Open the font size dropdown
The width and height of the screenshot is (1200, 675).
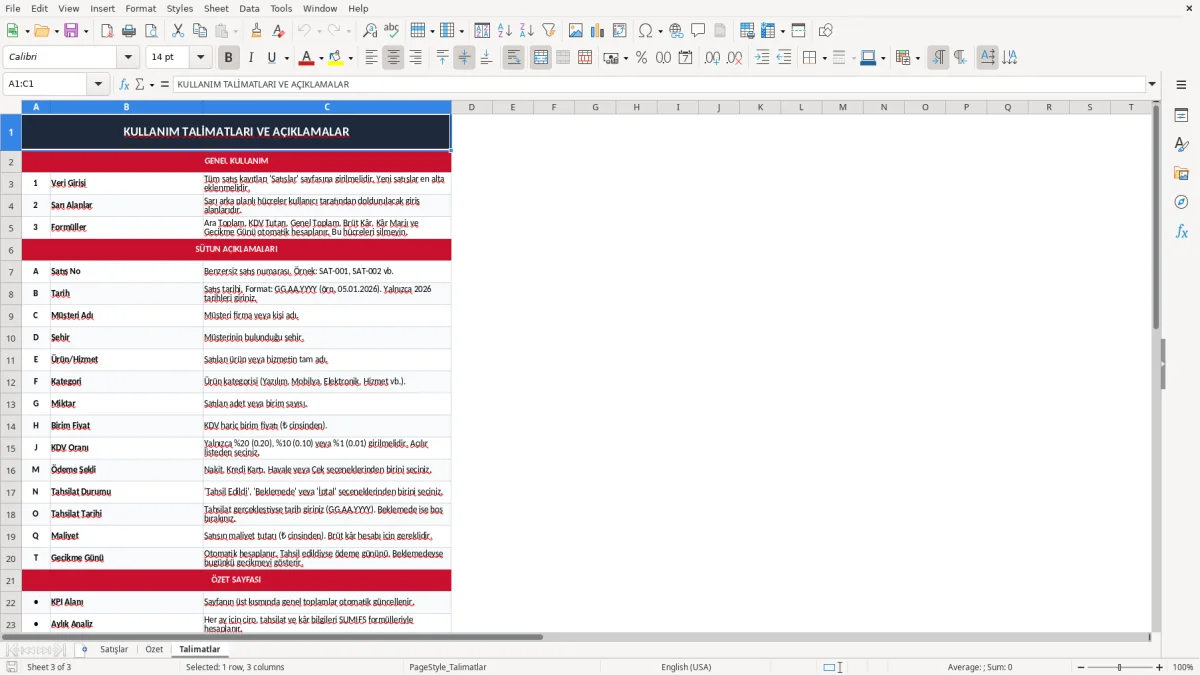pyautogui.click(x=200, y=58)
